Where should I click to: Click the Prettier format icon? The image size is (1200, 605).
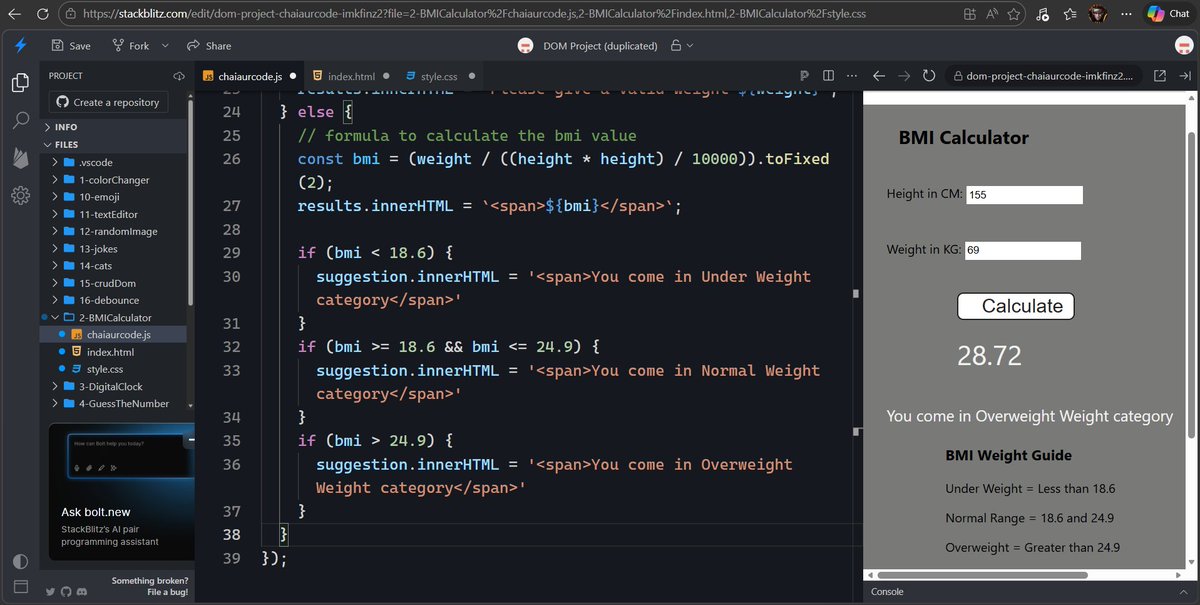tap(805, 76)
